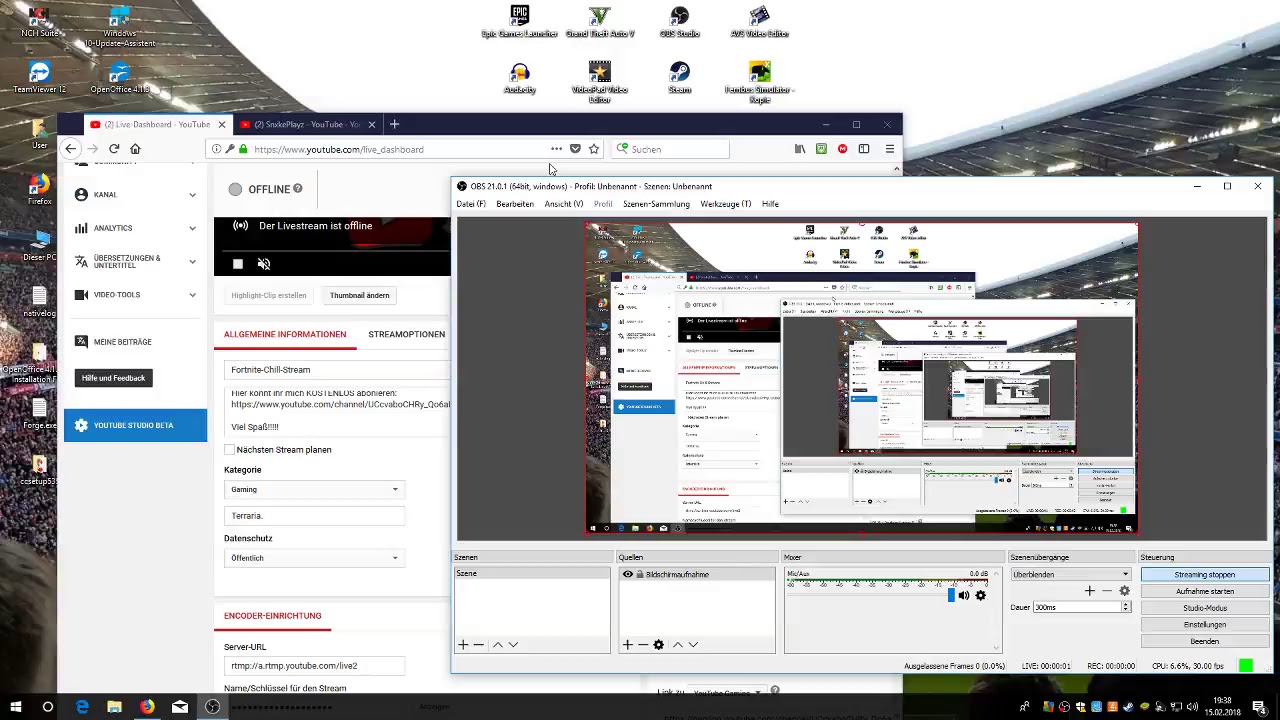Mute the Mic/Aux channel in the mixer
This screenshot has height=720, width=1280.
point(964,596)
